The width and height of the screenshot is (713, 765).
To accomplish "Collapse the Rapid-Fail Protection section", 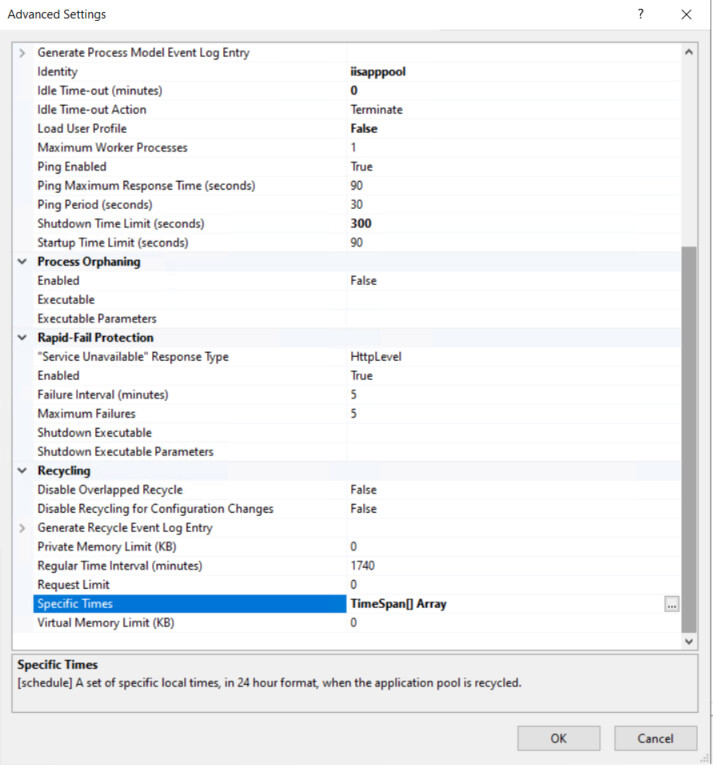I will pos(22,338).
